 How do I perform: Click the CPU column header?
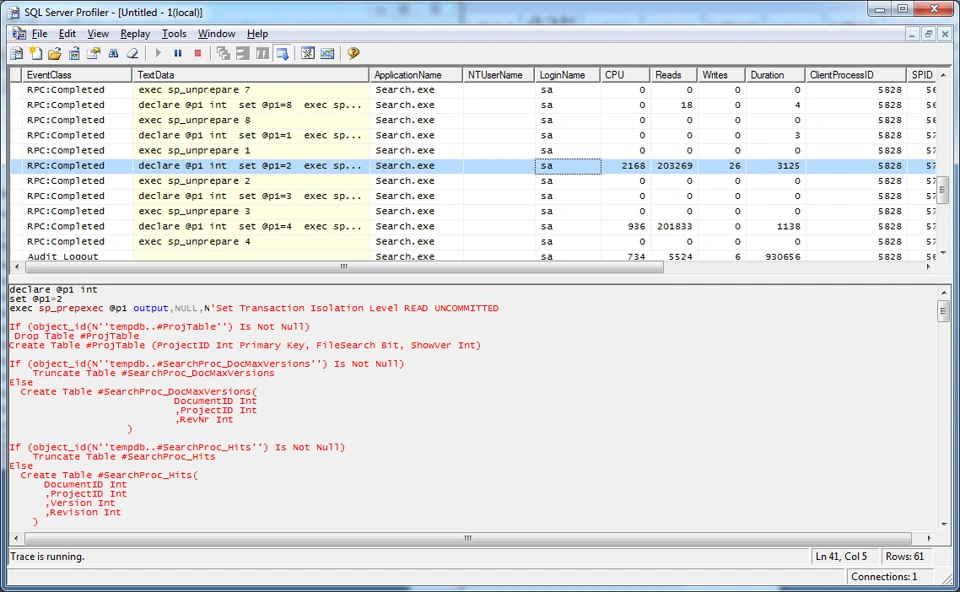click(624, 75)
